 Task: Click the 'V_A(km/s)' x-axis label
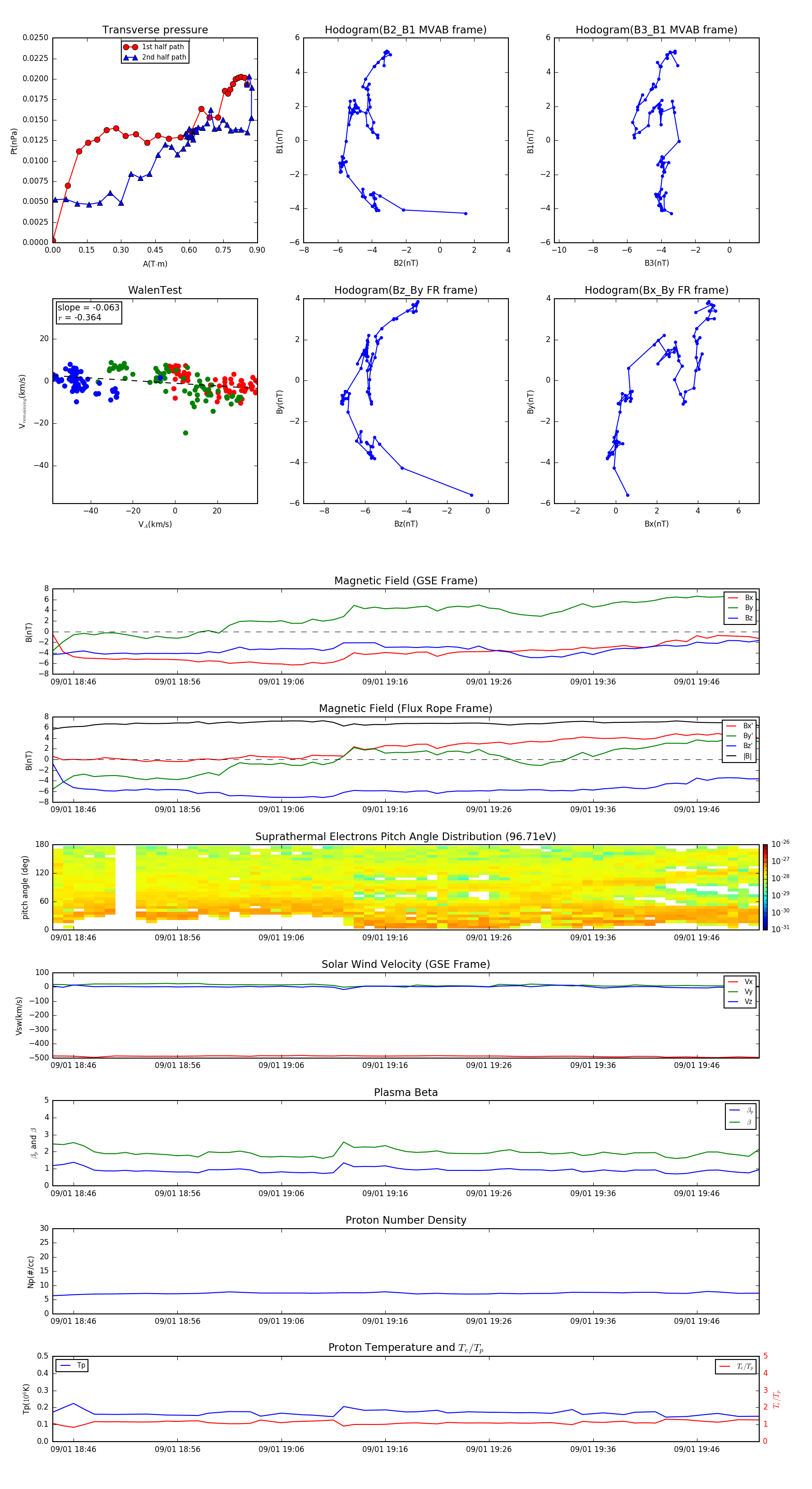coord(155,524)
